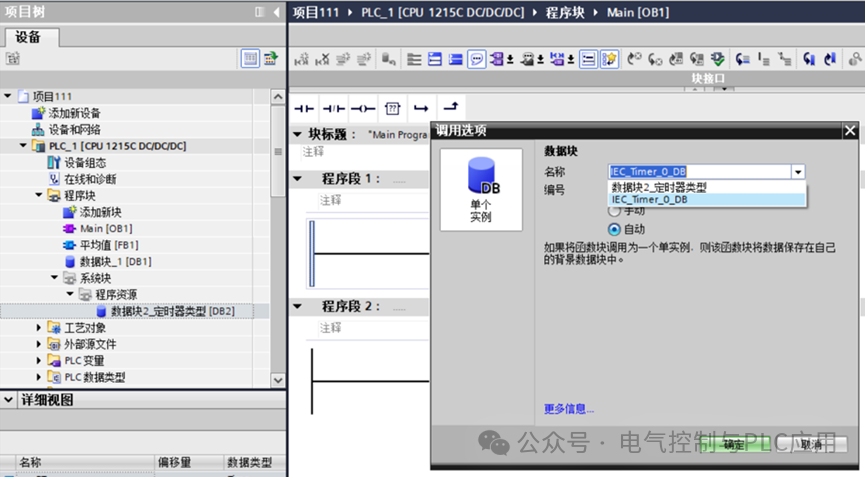Open 设备和网络 in project tree
Image resolution: width=865 pixels, height=477 pixels.
pyautogui.click(x=74, y=130)
